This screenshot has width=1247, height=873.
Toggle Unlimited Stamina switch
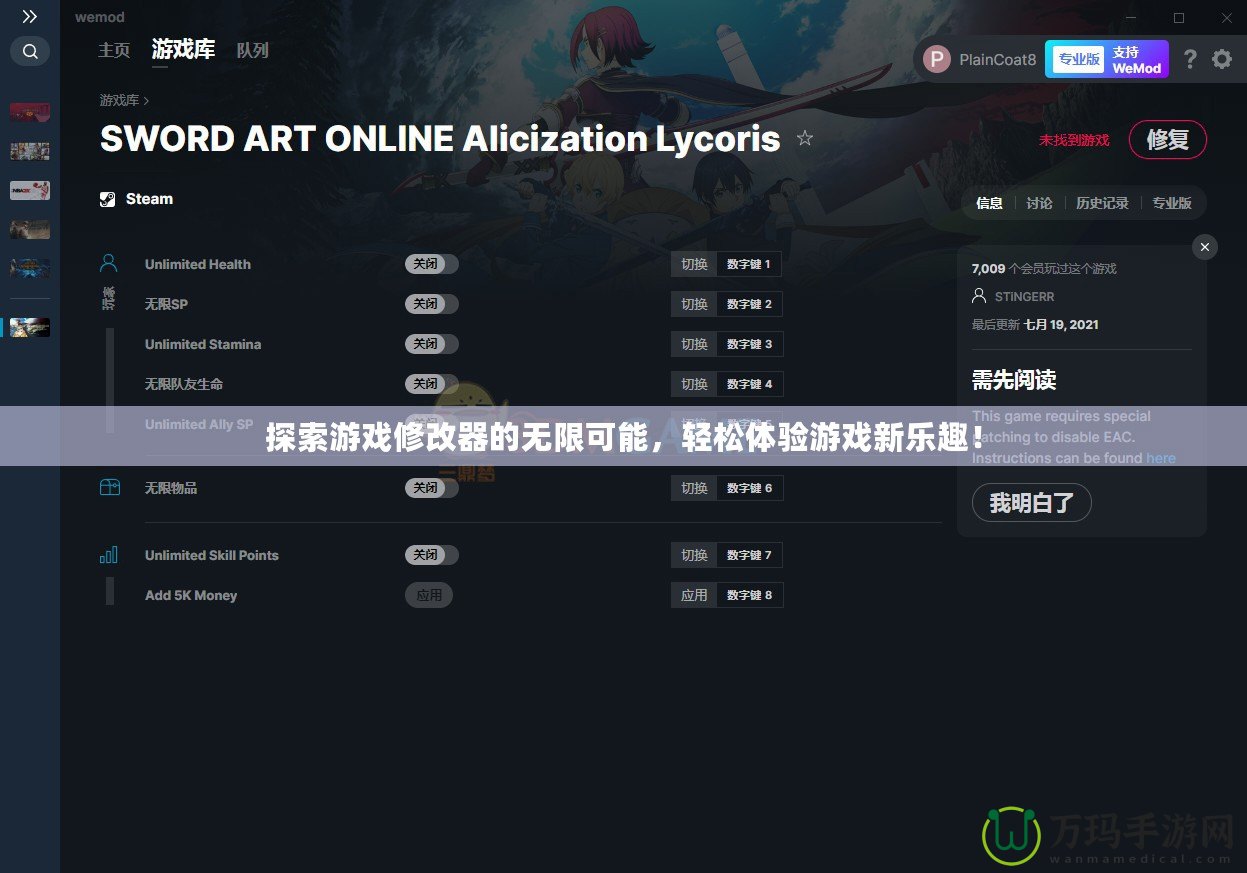point(432,344)
